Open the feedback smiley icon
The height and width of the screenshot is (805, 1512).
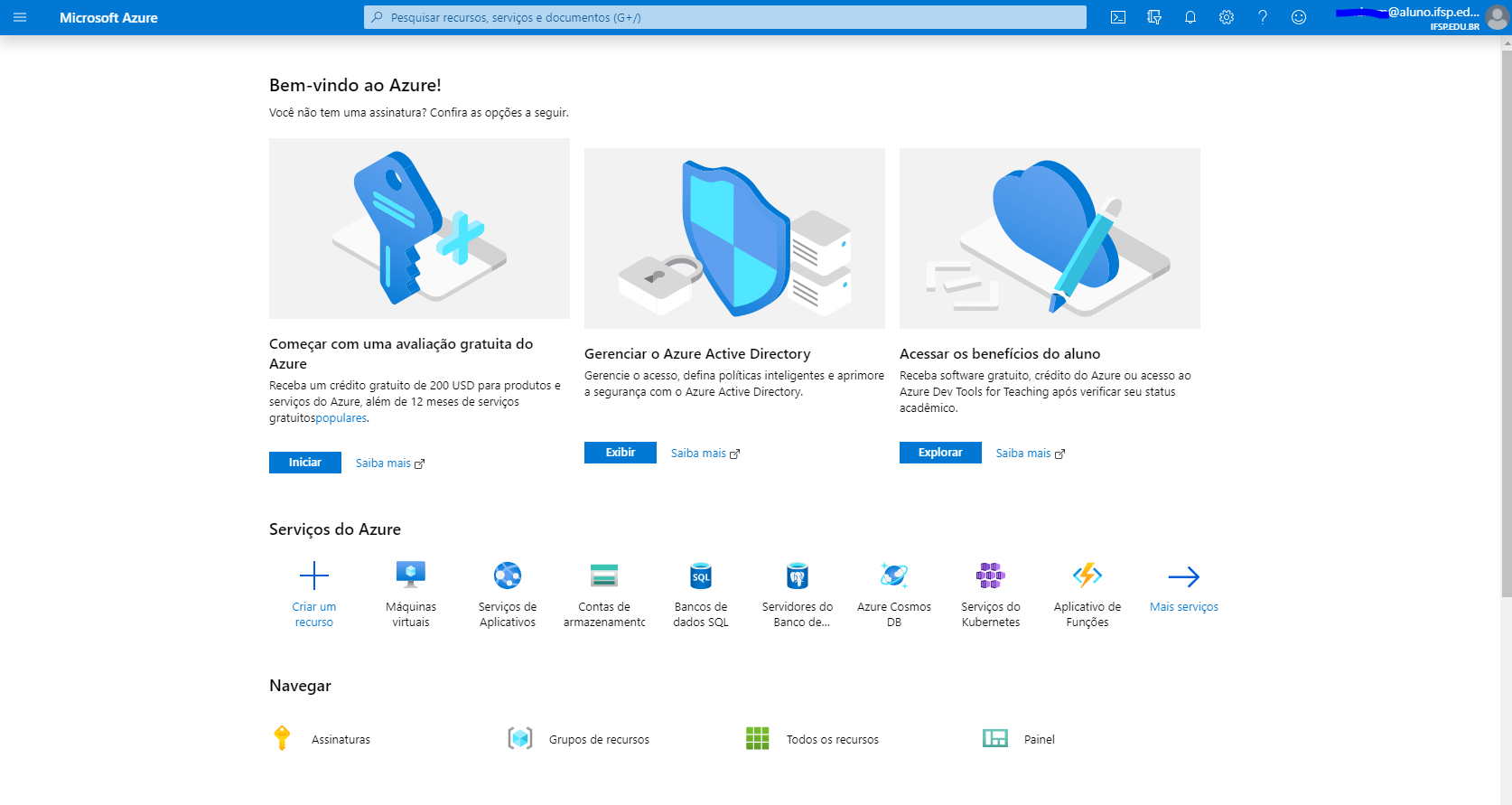tap(1299, 17)
